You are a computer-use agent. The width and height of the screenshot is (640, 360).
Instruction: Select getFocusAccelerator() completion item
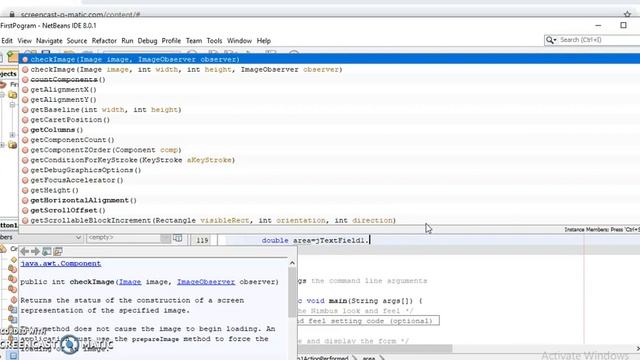tap(329, 180)
